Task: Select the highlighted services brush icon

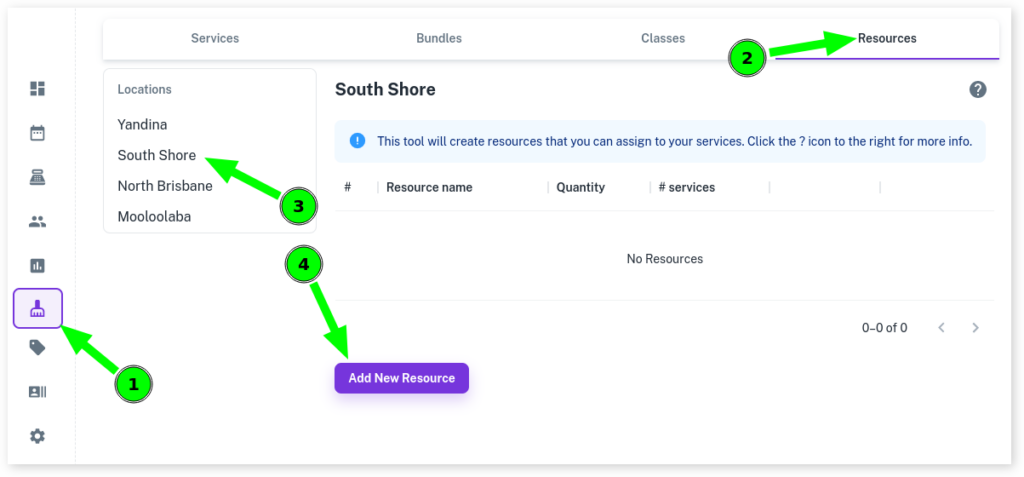Action: [x=38, y=309]
